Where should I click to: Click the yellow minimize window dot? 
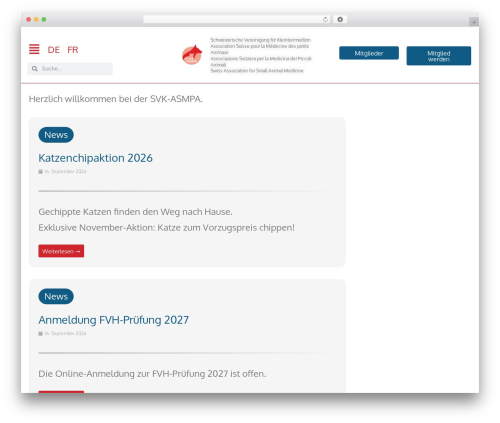click(x=36, y=20)
